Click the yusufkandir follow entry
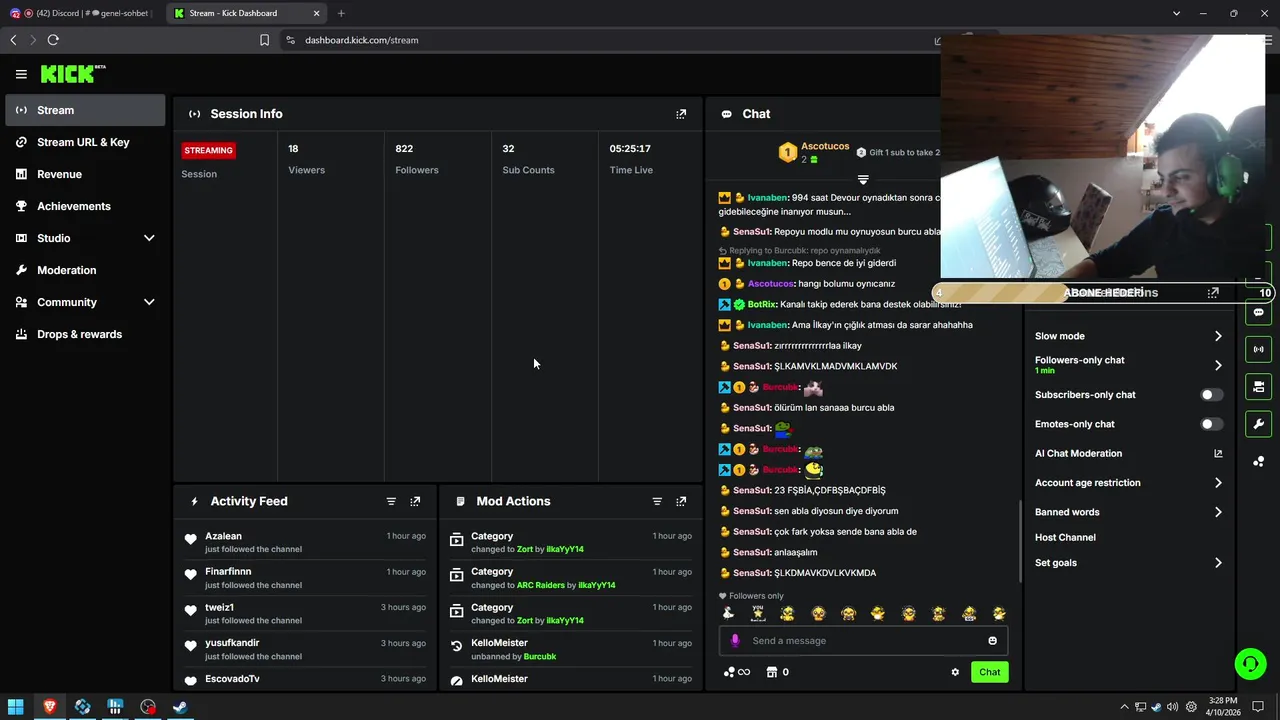This screenshot has height=720, width=1280. (x=305, y=650)
